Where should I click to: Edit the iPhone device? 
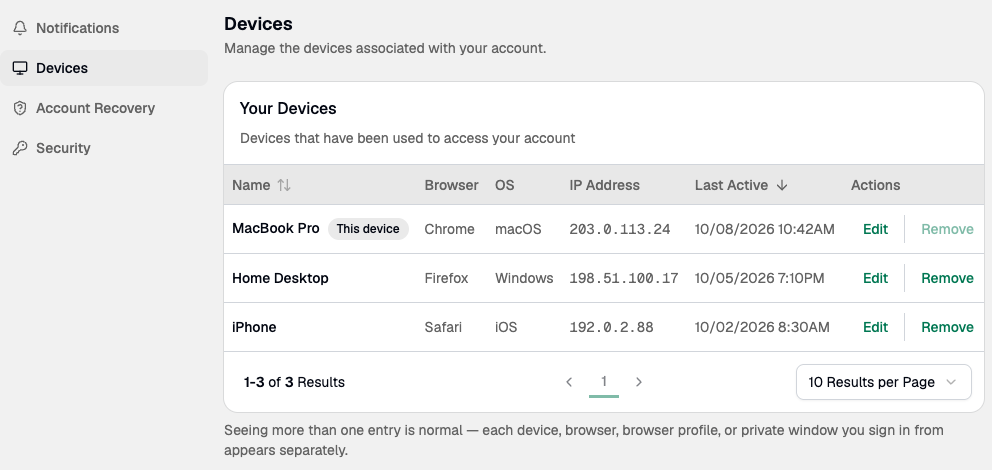[876, 327]
